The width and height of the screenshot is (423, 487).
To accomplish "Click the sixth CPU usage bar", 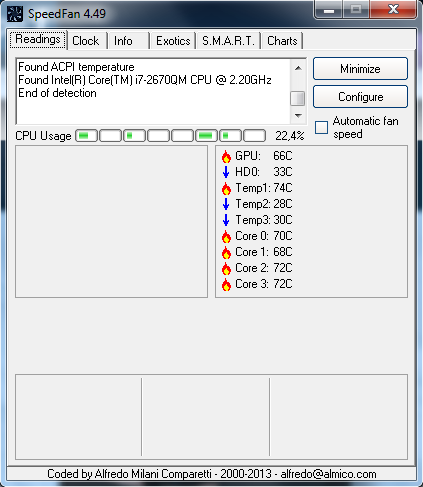I will click(x=207, y=136).
